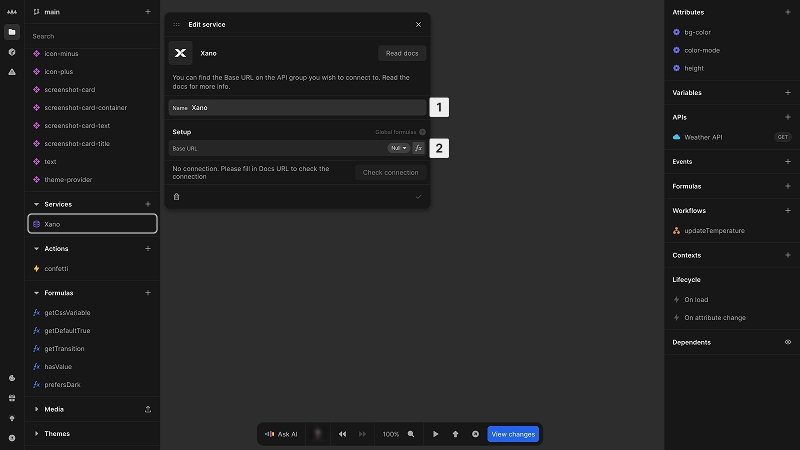
Task: Add a new attribute
Action: (788, 12)
